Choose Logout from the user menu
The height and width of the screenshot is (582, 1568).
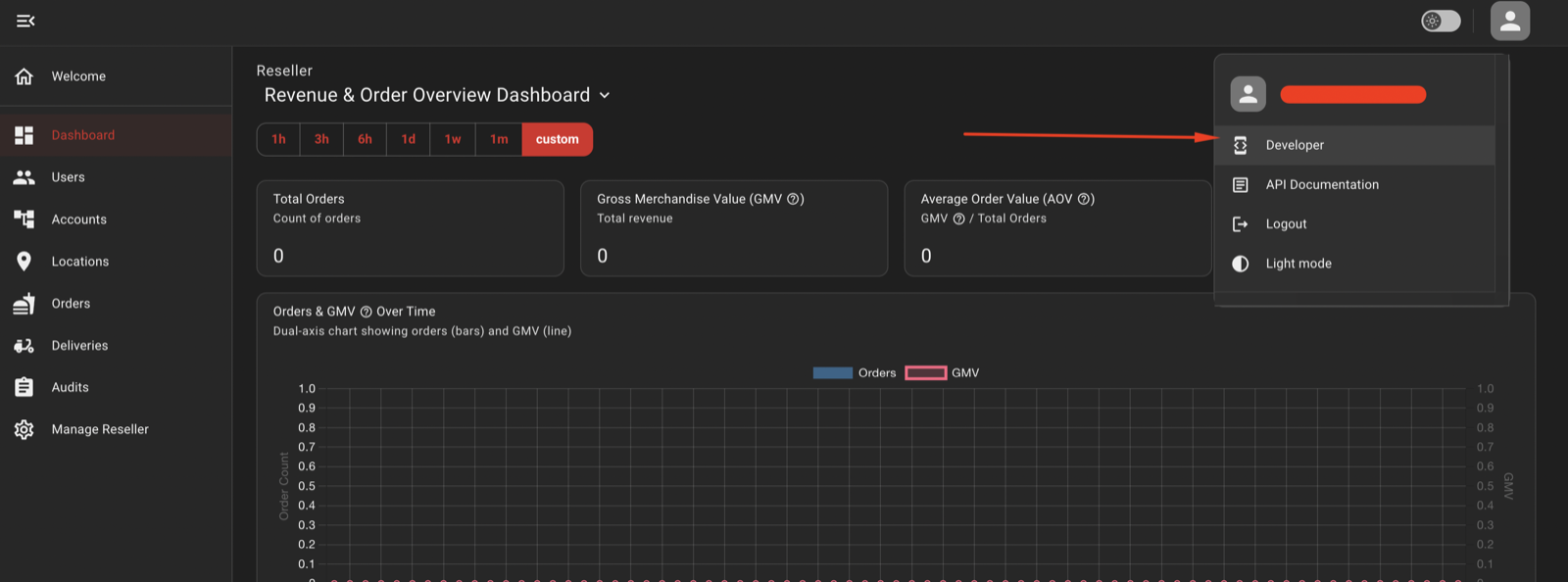(x=1354, y=224)
